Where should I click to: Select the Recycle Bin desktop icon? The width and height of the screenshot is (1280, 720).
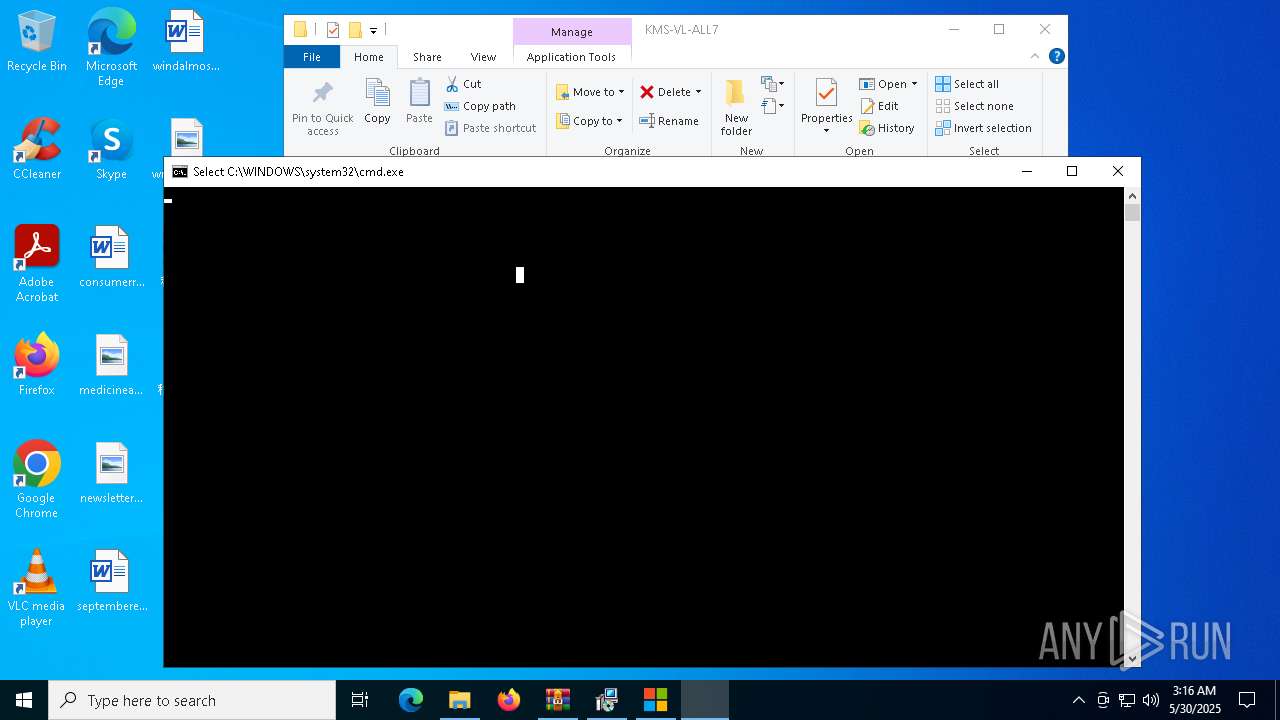37,42
